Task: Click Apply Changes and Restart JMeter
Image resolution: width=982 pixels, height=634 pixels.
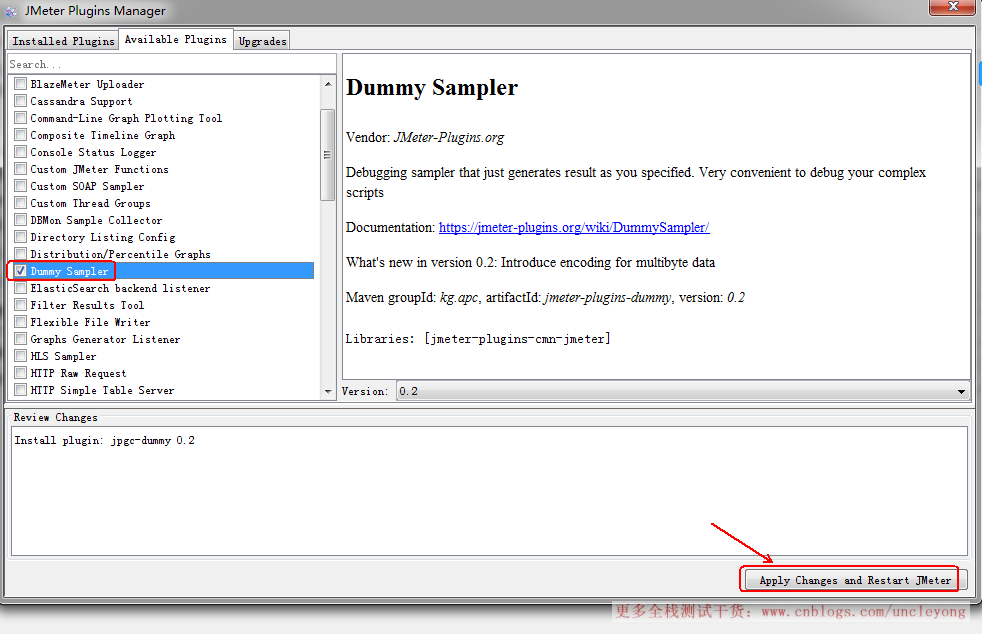Action: pos(855,580)
